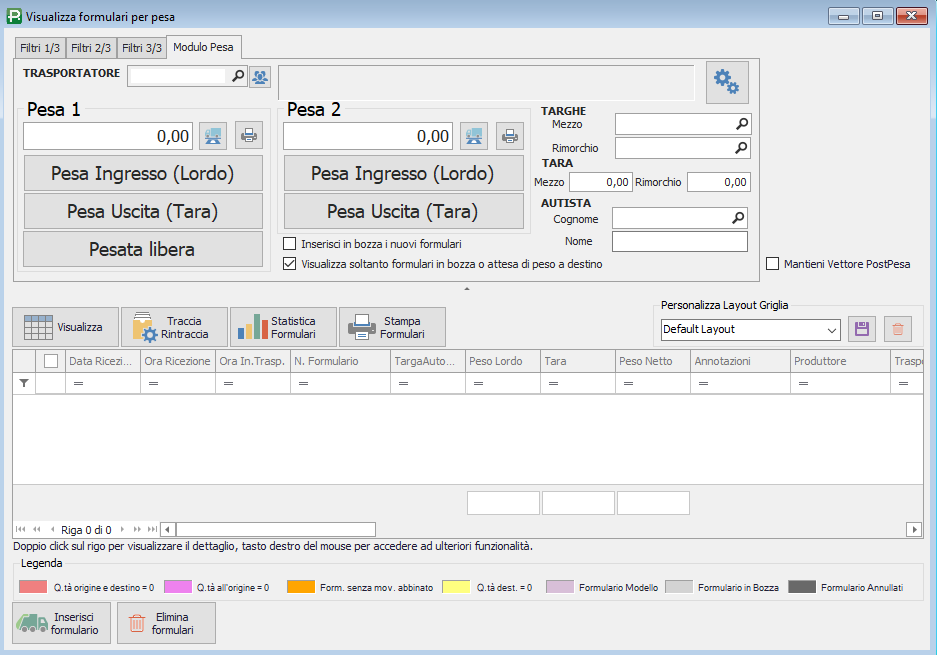Switch to the Filtri 2/3 tab
The image size is (937, 655).
(x=91, y=48)
